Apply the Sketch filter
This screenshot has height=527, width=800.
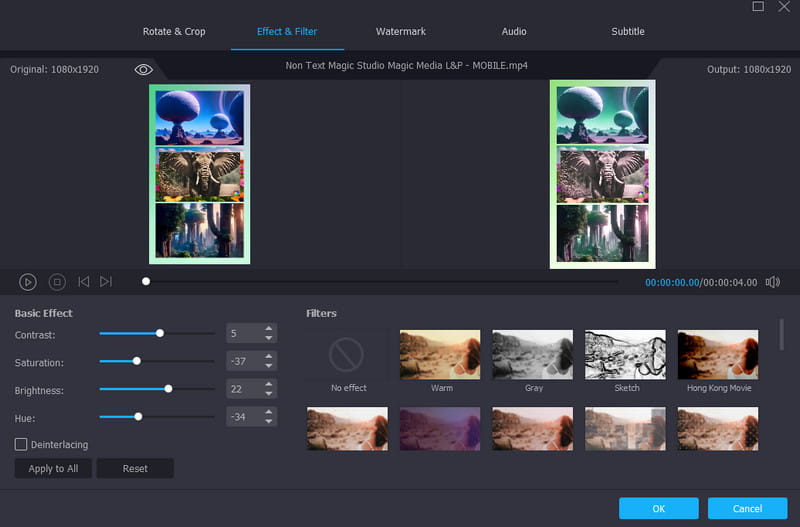(x=625, y=355)
